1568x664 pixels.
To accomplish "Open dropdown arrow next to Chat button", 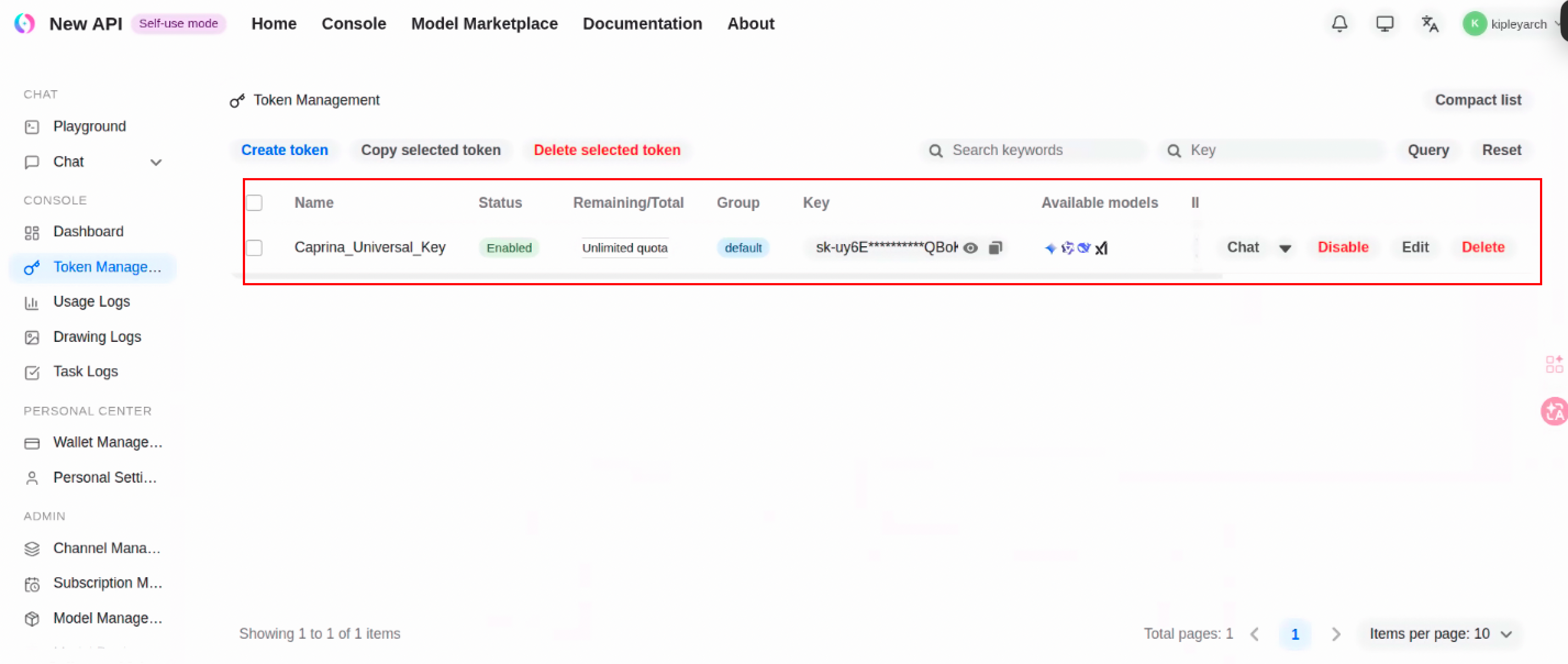I will (1285, 248).
